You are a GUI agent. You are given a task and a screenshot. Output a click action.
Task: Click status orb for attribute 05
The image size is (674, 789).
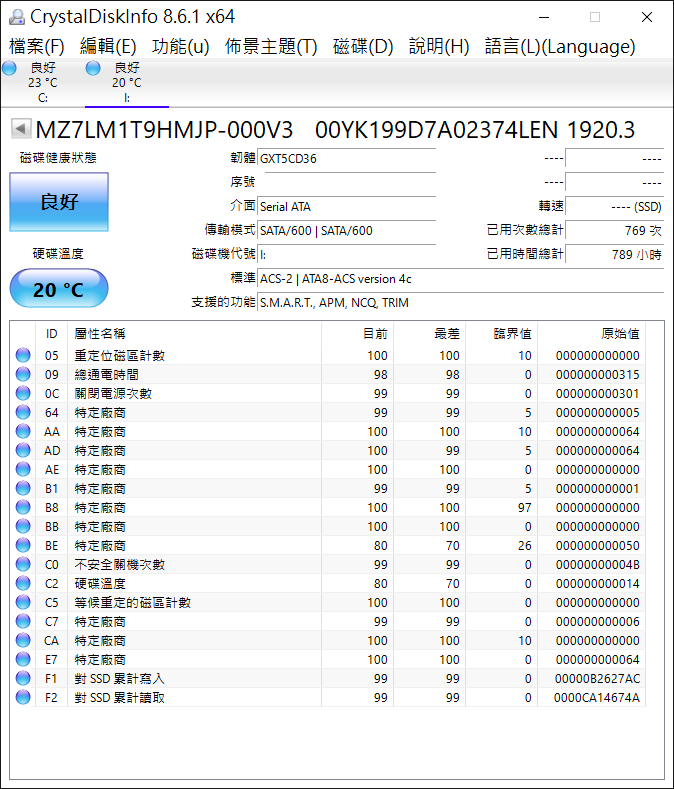pyautogui.click(x=23, y=355)
